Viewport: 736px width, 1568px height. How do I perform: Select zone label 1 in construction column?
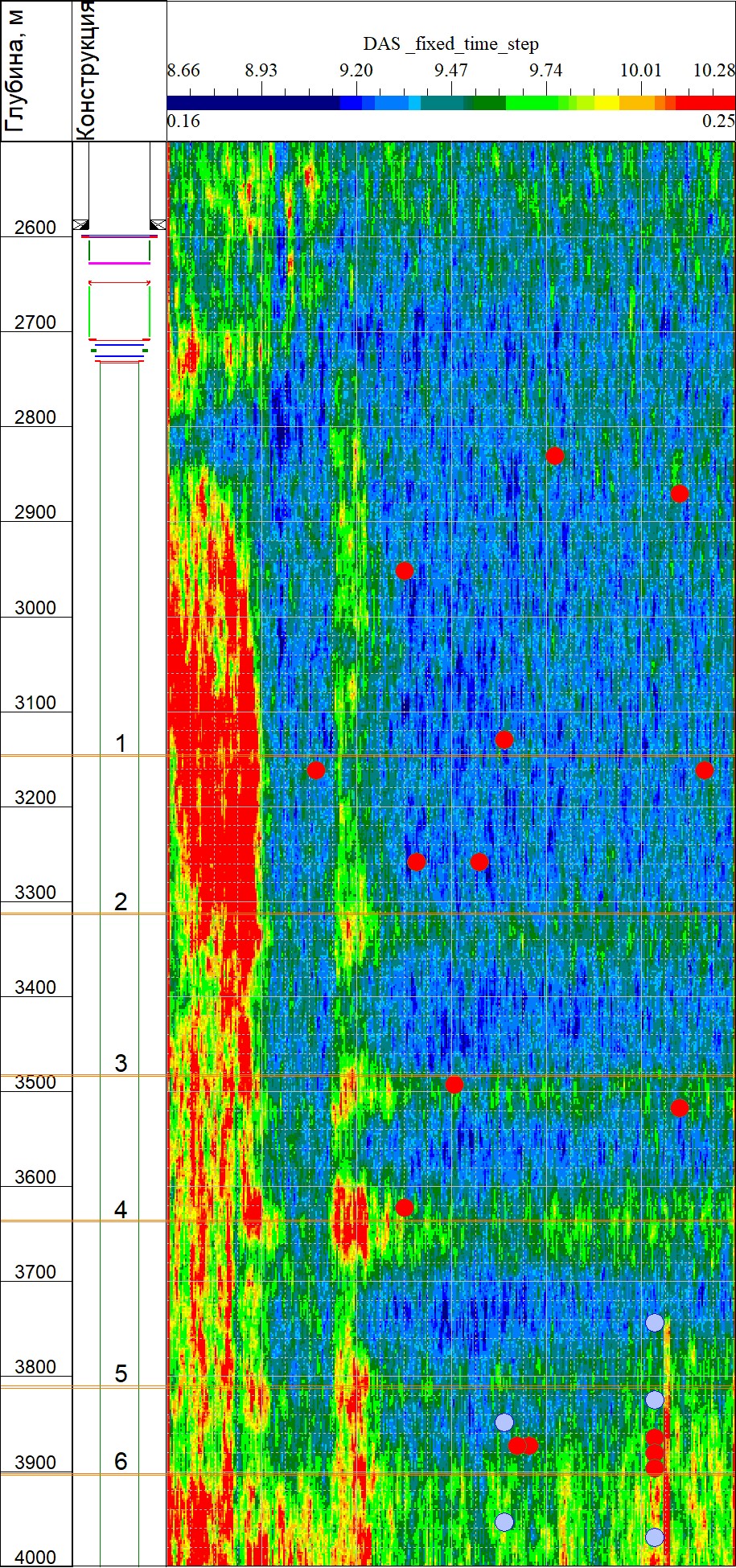click(121, 743)
